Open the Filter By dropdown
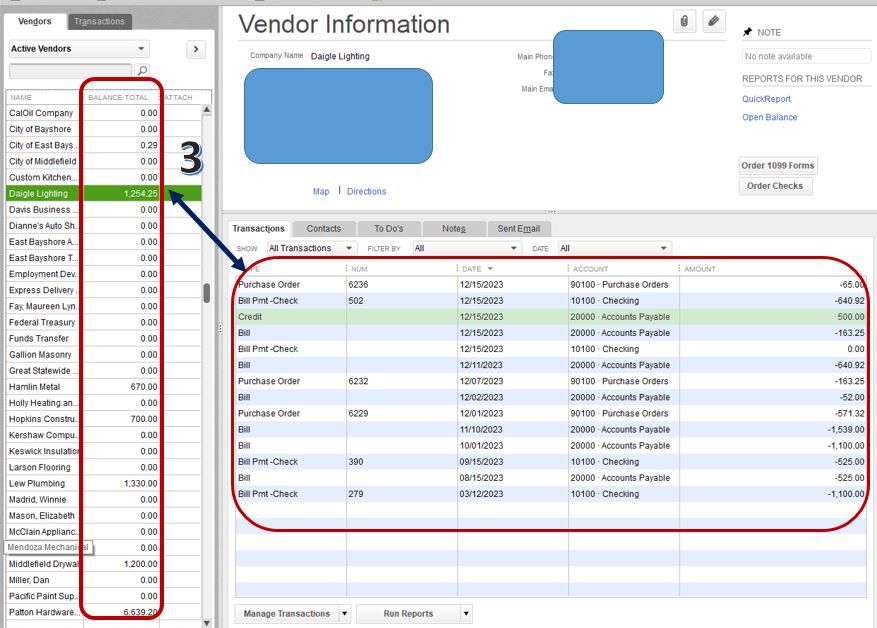The width and height of the screenshot is (877, 628). coord(466,248)
